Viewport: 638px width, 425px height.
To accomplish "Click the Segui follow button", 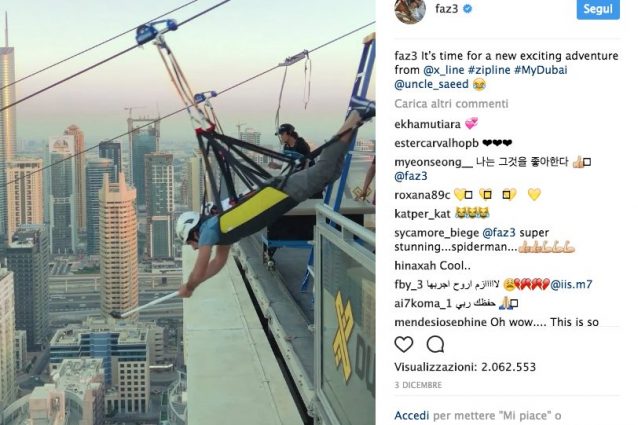I will (x=598, y=9).
